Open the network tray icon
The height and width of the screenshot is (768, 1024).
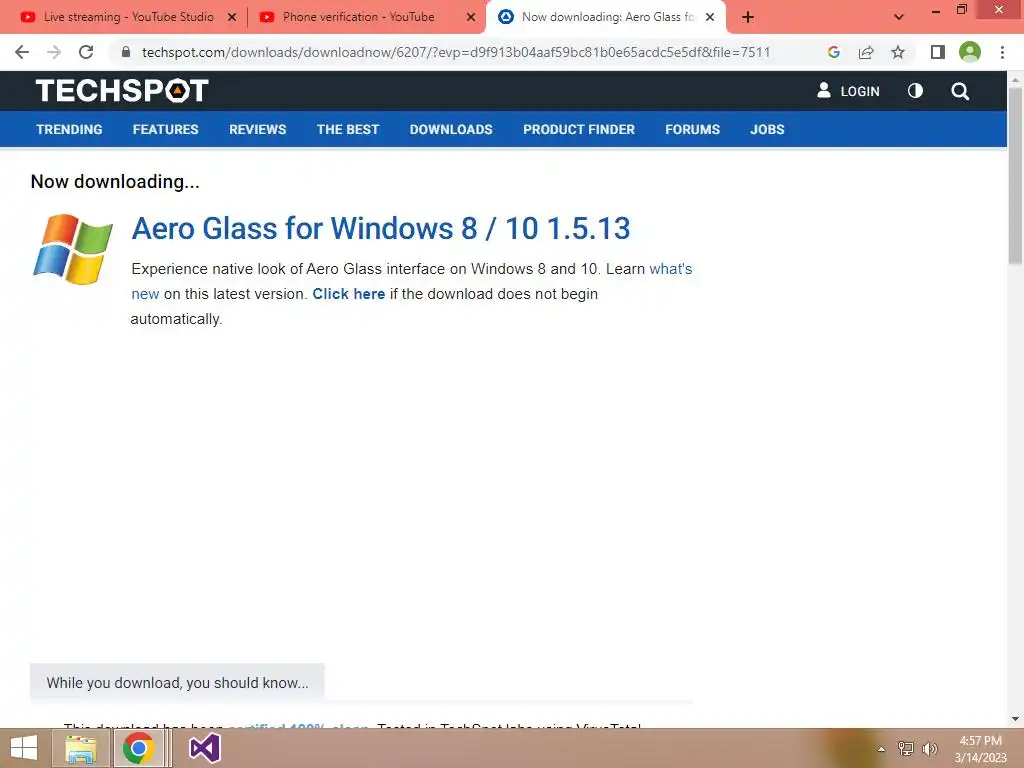coord(906,748)
